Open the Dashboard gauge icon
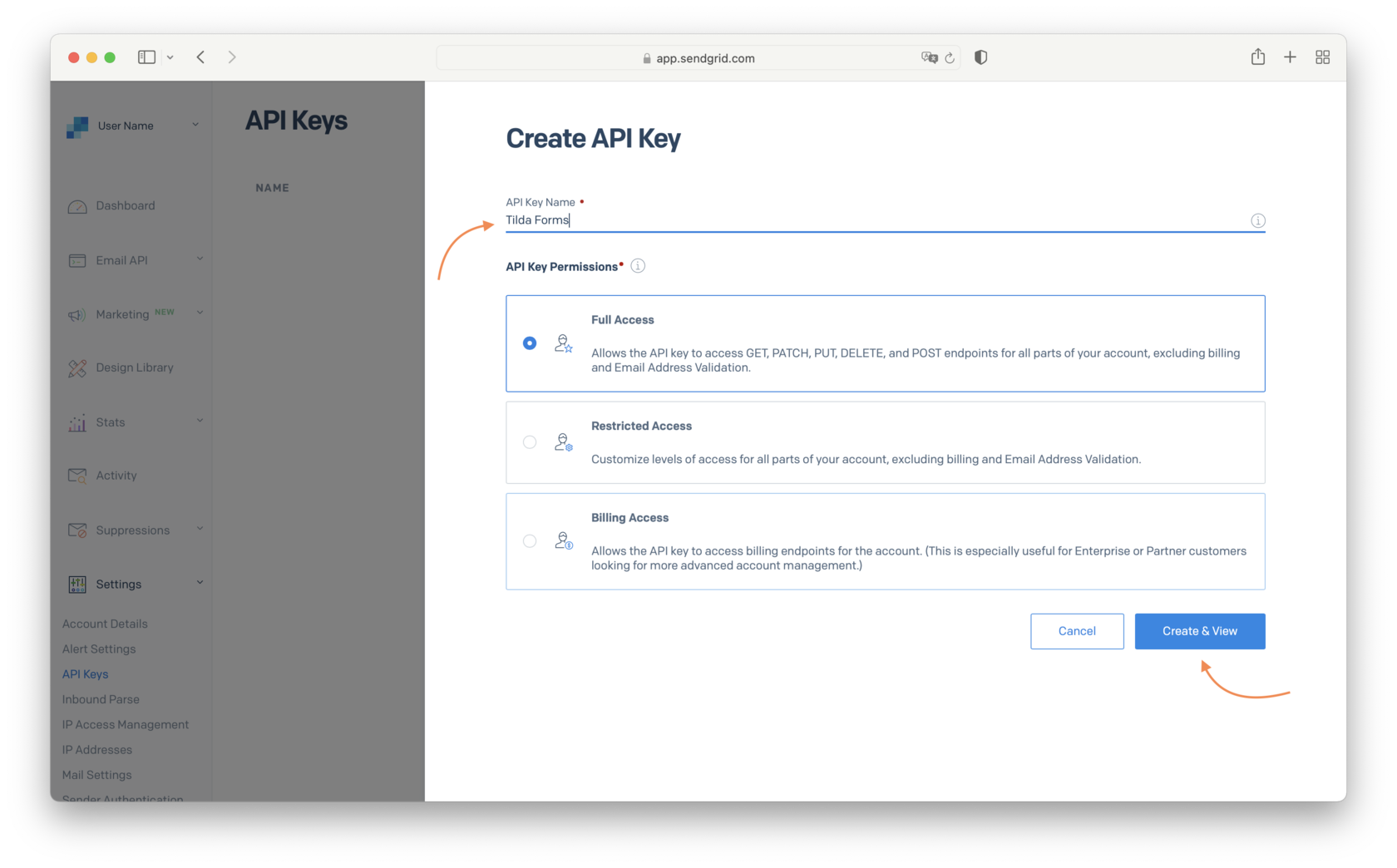The height and width of the screenshot is (868, 1397). pos(77,206)
